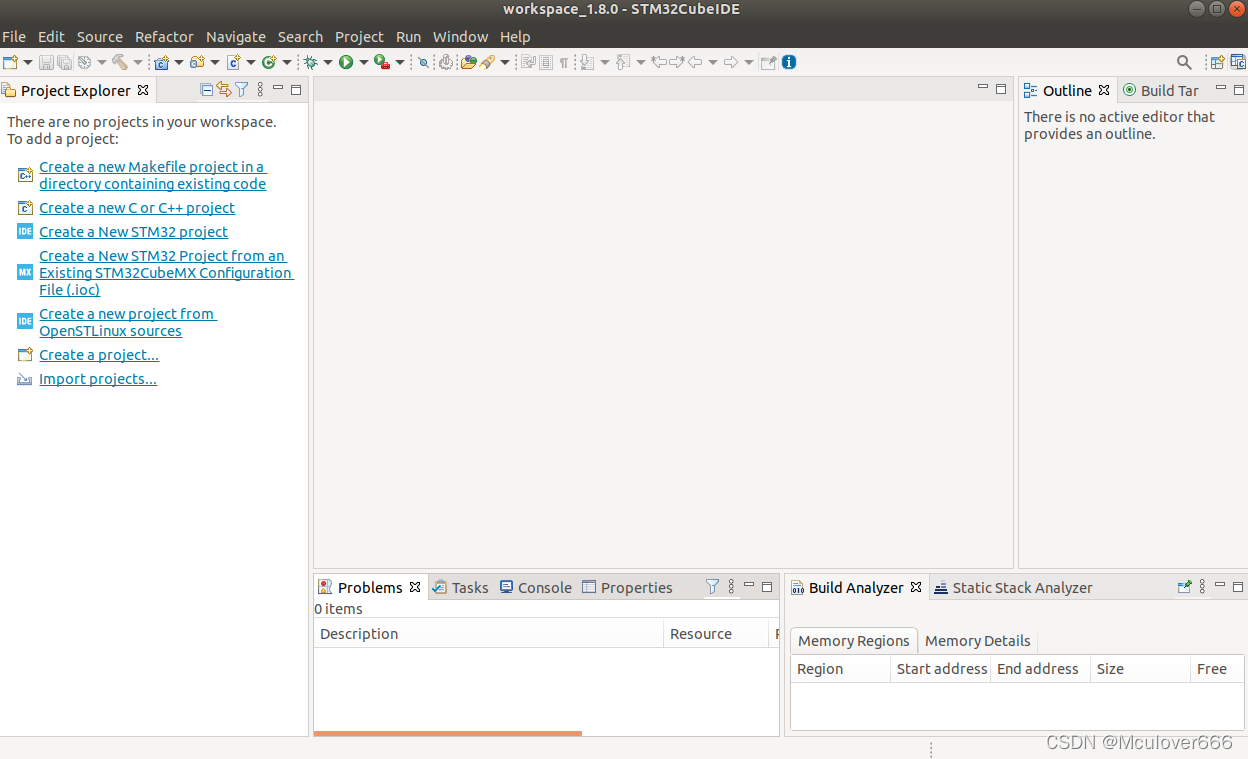Switch to the Tasks tab
The height and width of the screenshot is (759, 1248).
pos(461,588)
